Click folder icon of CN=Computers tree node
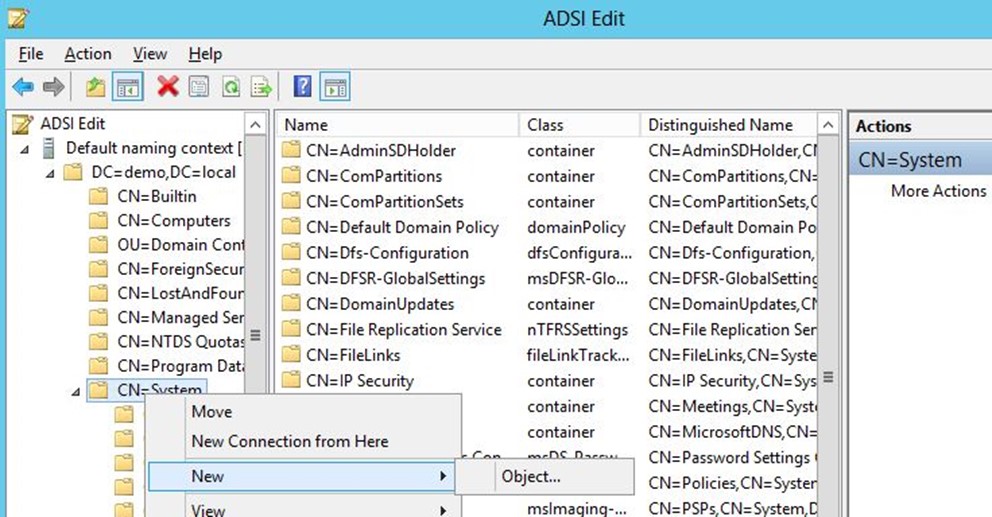Screen dimensions: 992x517 coord(99,221)
